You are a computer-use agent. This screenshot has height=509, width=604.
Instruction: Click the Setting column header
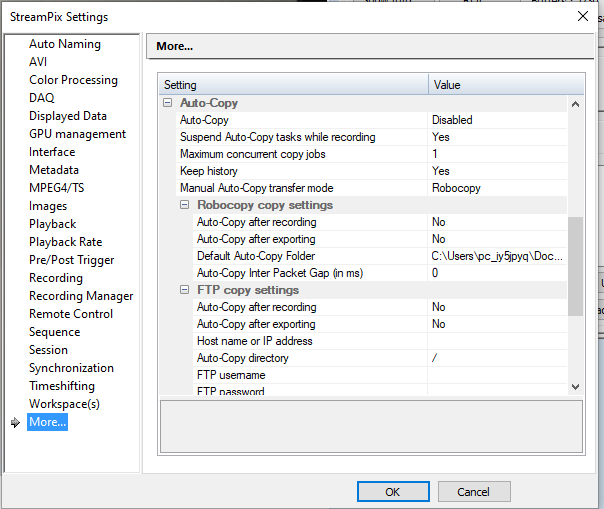(x=293, y=85)
